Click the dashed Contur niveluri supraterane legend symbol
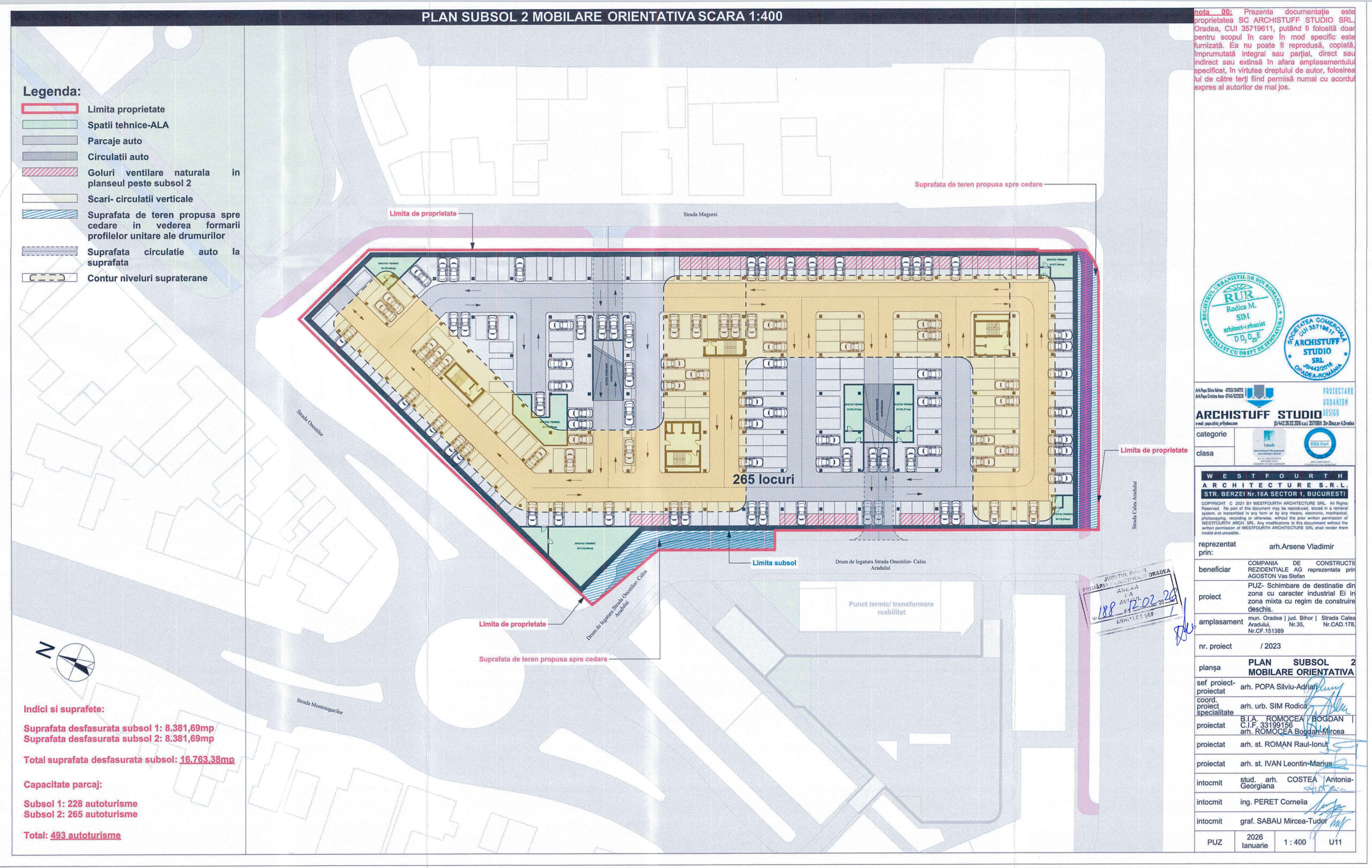 click(x=49, y=278)
